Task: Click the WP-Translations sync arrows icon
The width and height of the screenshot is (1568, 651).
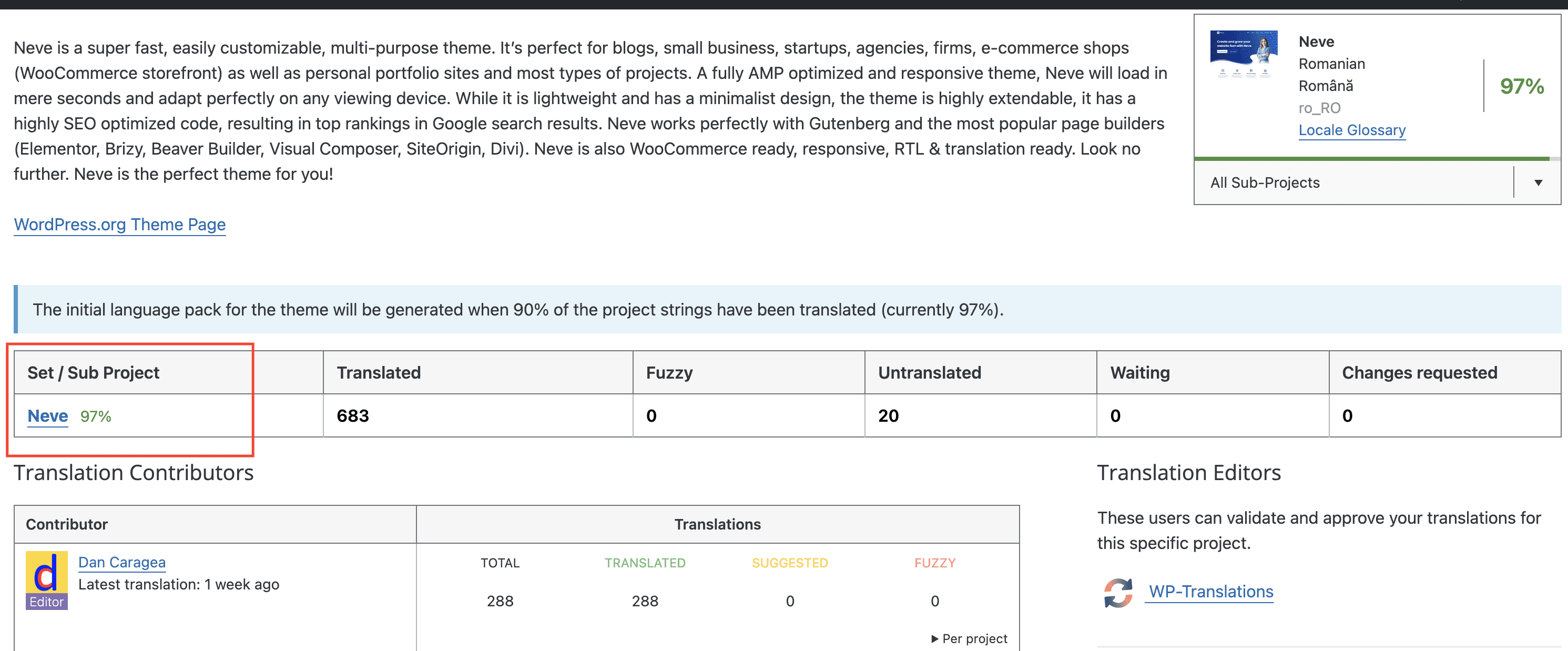Action: (x=1118, y=592)
